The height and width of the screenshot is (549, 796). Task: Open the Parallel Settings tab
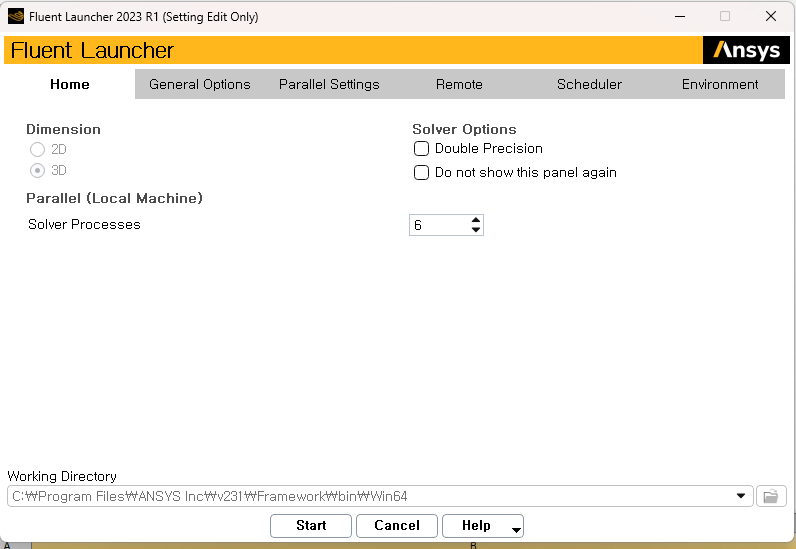tap(329, 84)
